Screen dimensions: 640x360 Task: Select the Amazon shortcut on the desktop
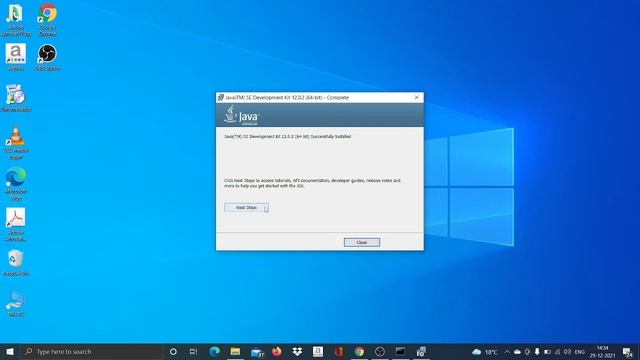tap(16, 58)
